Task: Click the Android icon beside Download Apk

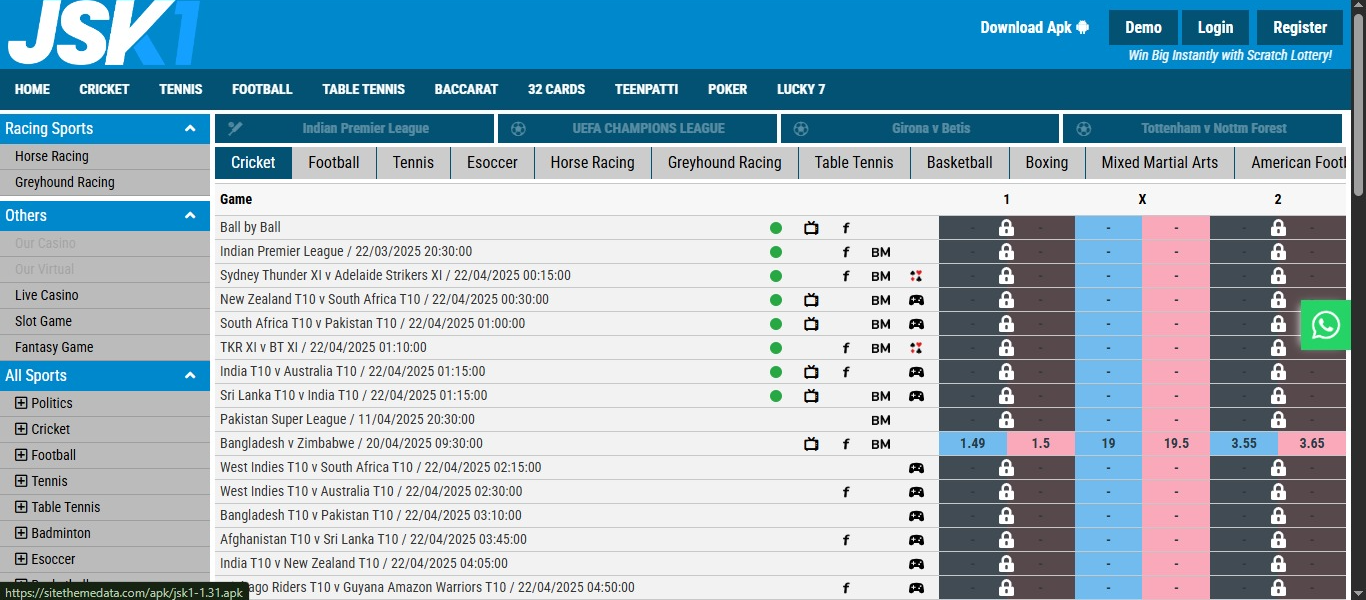Action: click(1083, 27)
